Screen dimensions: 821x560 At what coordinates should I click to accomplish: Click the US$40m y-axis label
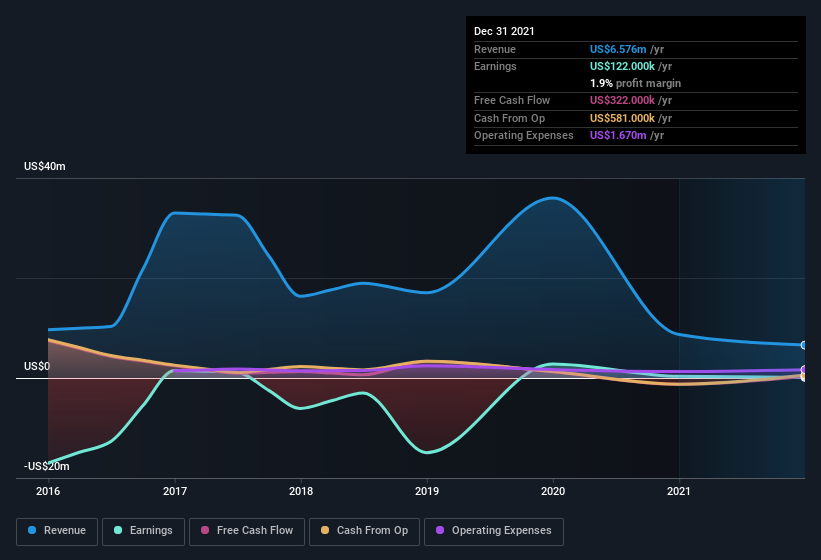click(x=45, y=166)
